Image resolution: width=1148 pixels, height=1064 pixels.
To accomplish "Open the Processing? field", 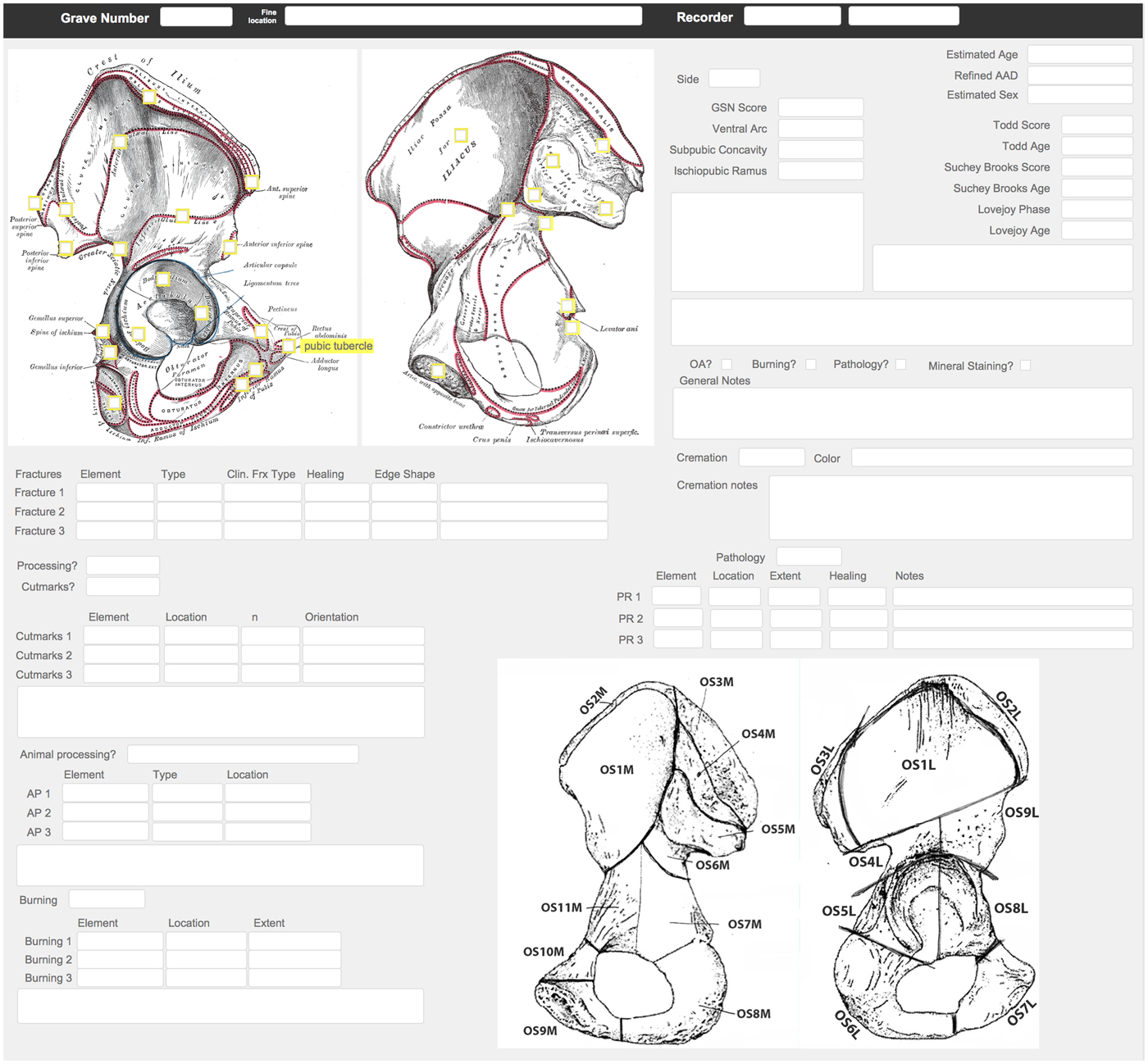I will (122, 565).
